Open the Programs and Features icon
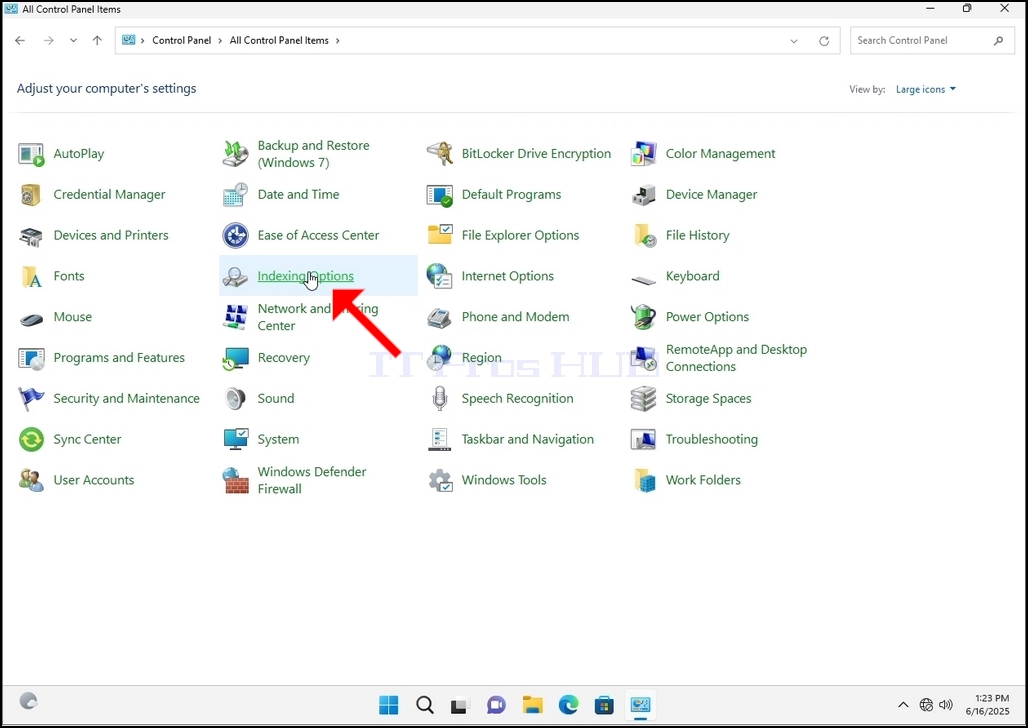Image resolution: width=1028 pixels, height=728 pixels. 31,358
